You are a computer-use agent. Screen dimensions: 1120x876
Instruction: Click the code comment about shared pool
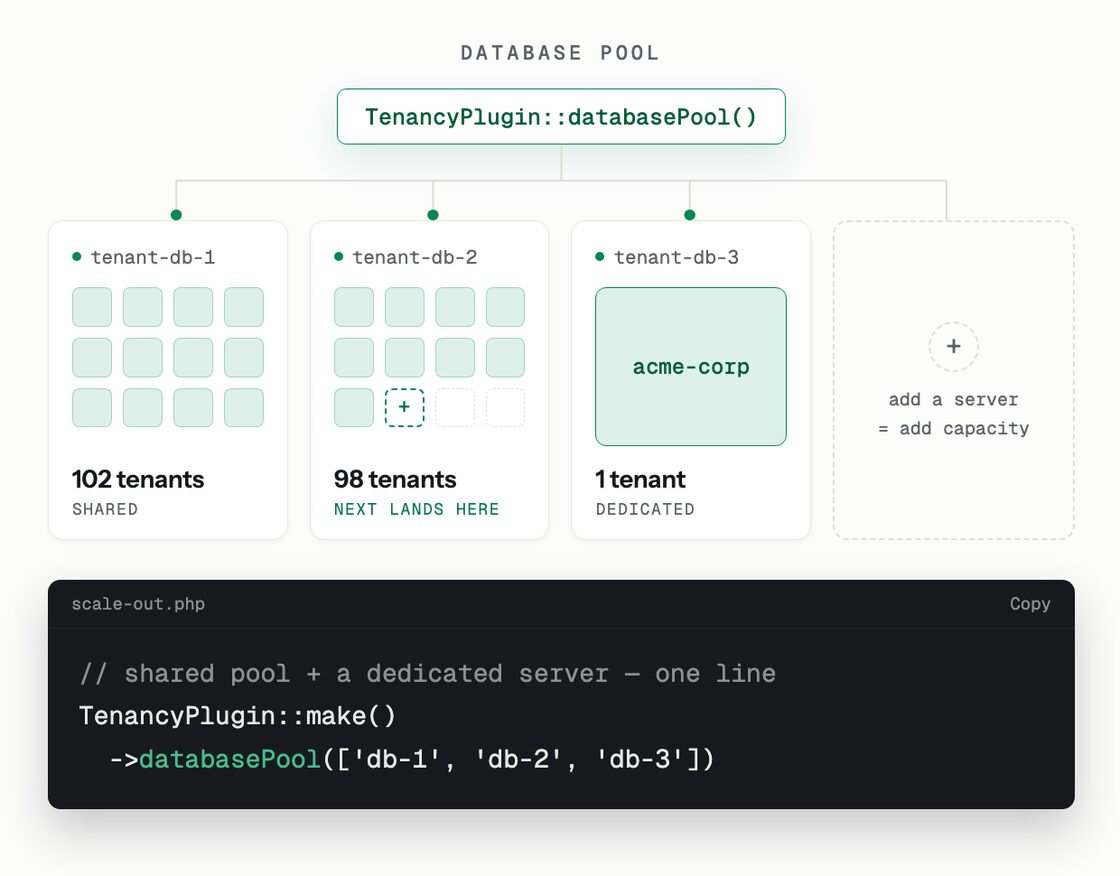(x=428, y=674)
